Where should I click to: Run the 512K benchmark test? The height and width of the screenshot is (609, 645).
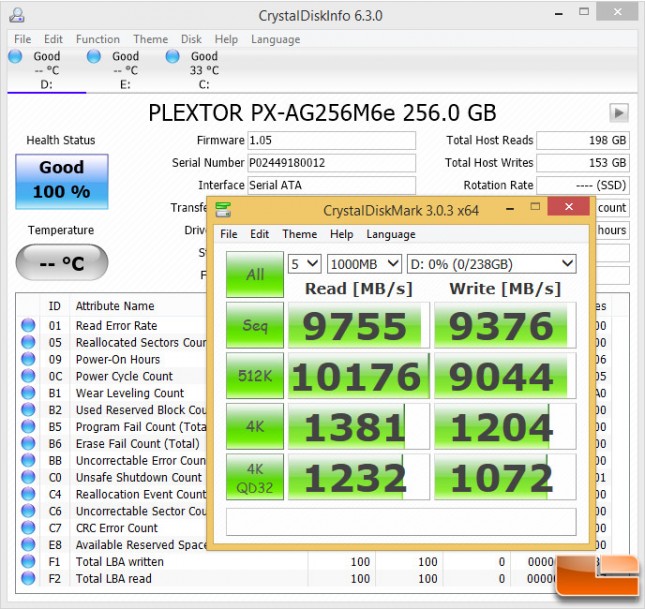(255, 376)
